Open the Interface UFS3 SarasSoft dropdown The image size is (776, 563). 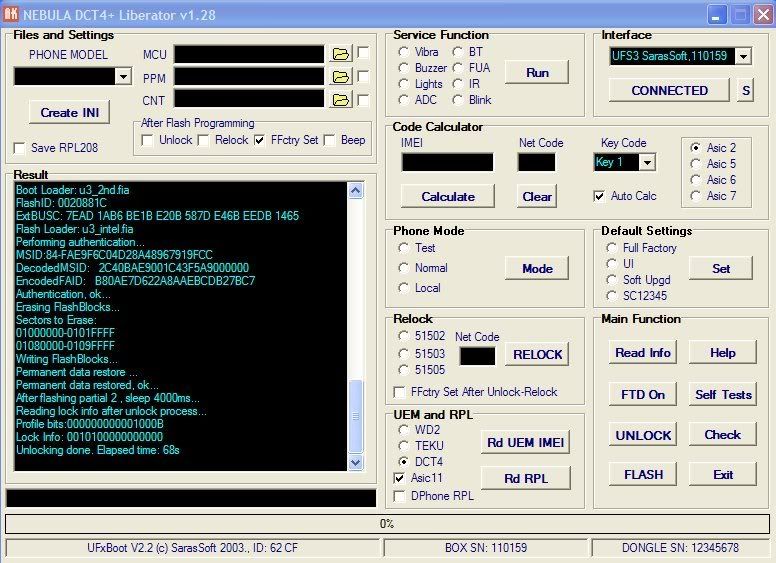(x=742, y=57)
